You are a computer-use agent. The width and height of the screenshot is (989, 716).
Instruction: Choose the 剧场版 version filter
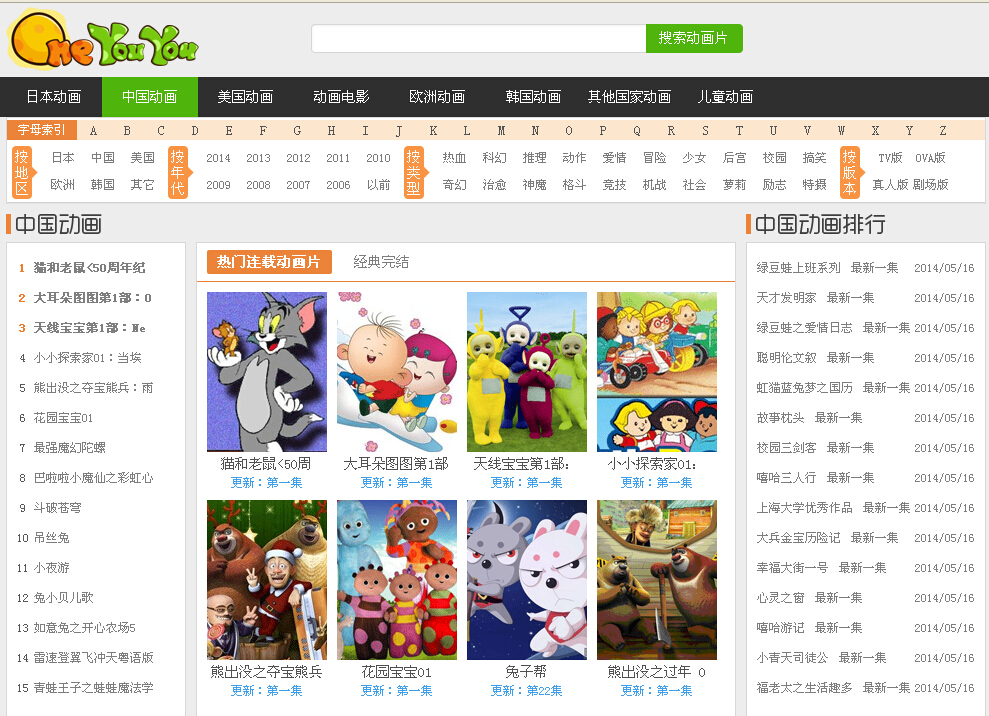(930, 185)
